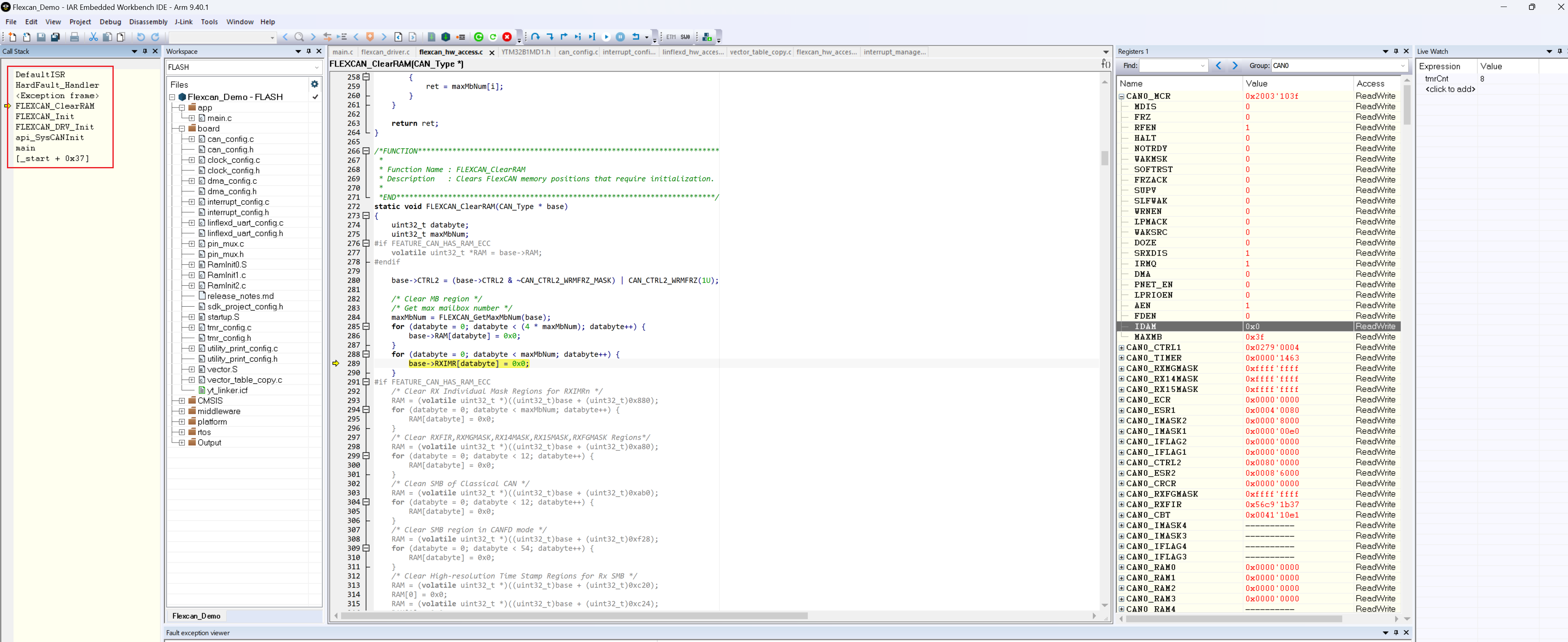This screenshot has width=1568, height=642.
Task: Toggle pin on the Live Watch panel
Action: tap(1559, 52)
